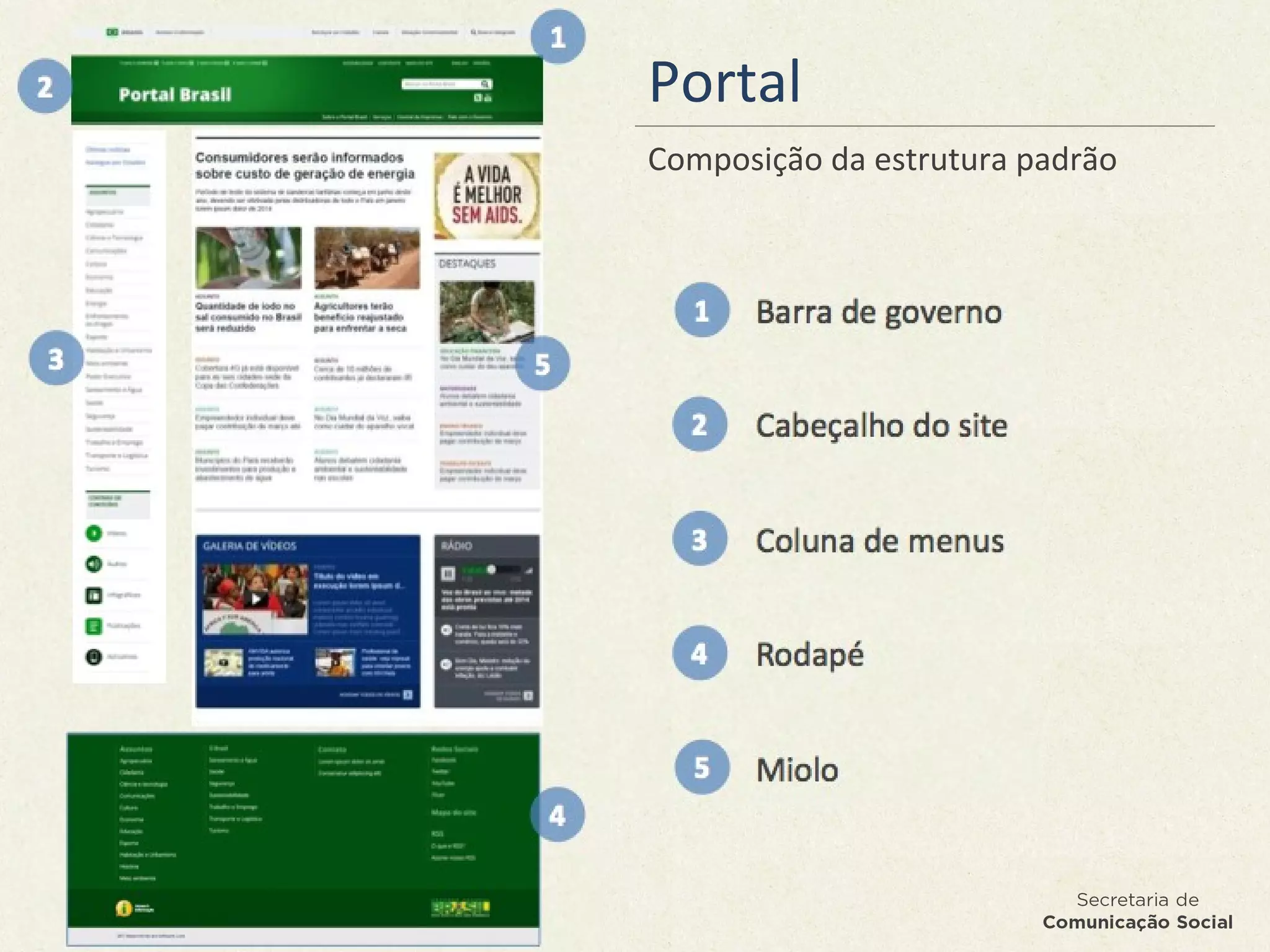Click the 'Barra de governo' legend label

pyautogui.click(x=879, y=312)
